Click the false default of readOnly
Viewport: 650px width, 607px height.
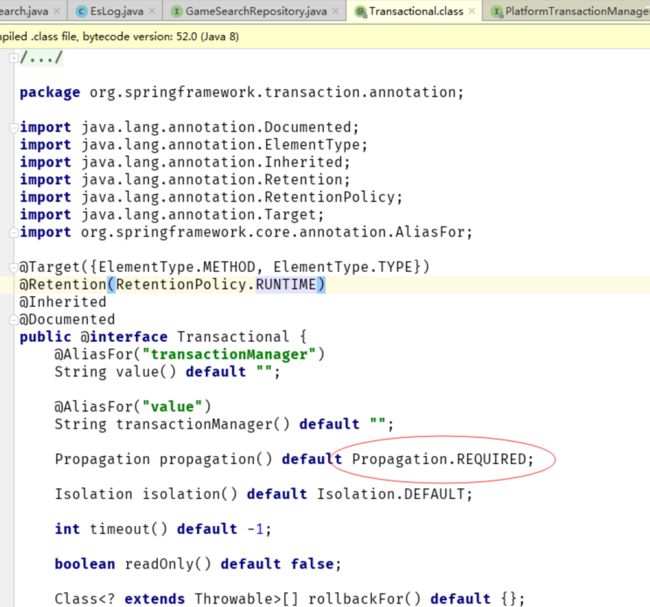pyautogui.click(x=312, y=564)
